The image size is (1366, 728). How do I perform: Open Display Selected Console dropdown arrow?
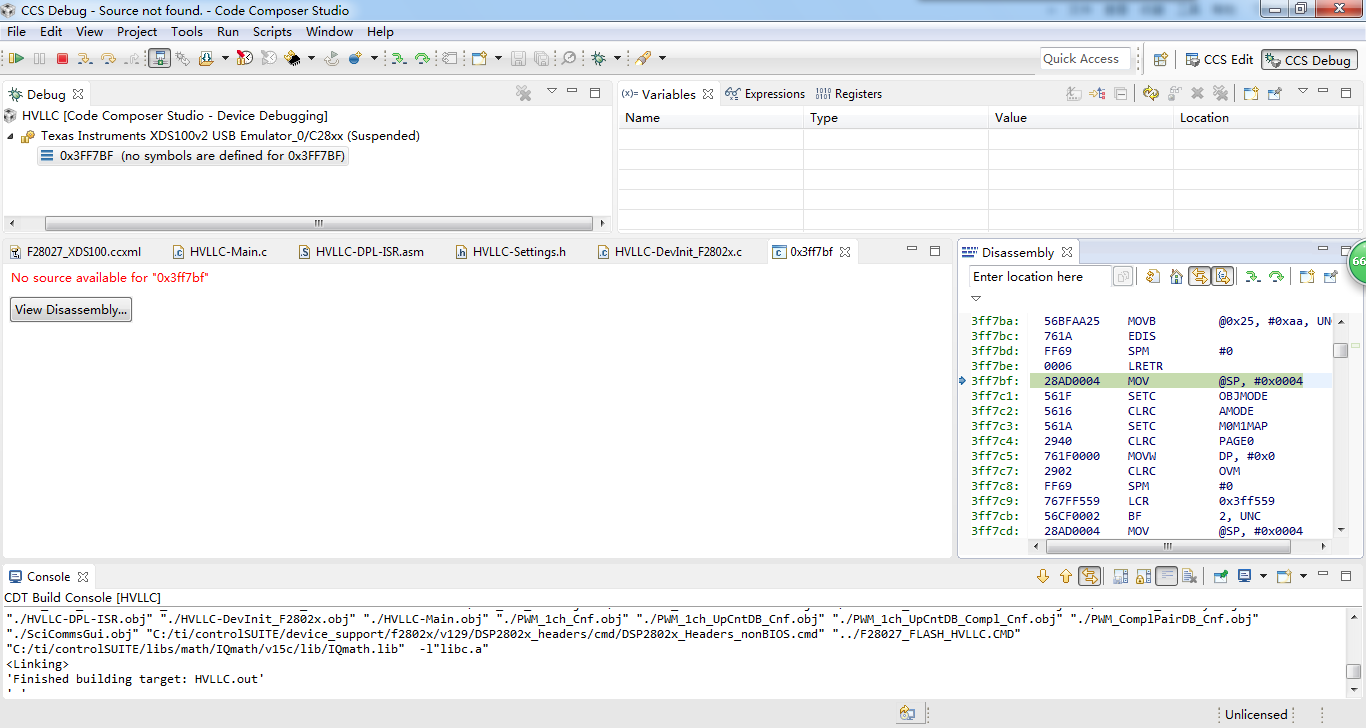(x=1263, y=576)
